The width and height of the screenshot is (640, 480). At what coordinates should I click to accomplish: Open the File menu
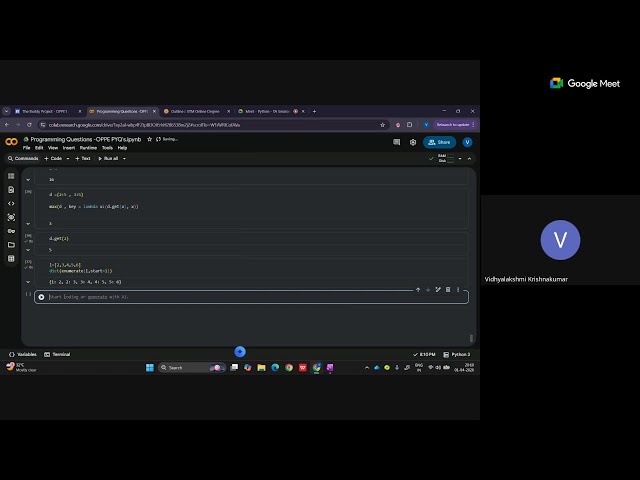tap(27, 148)
